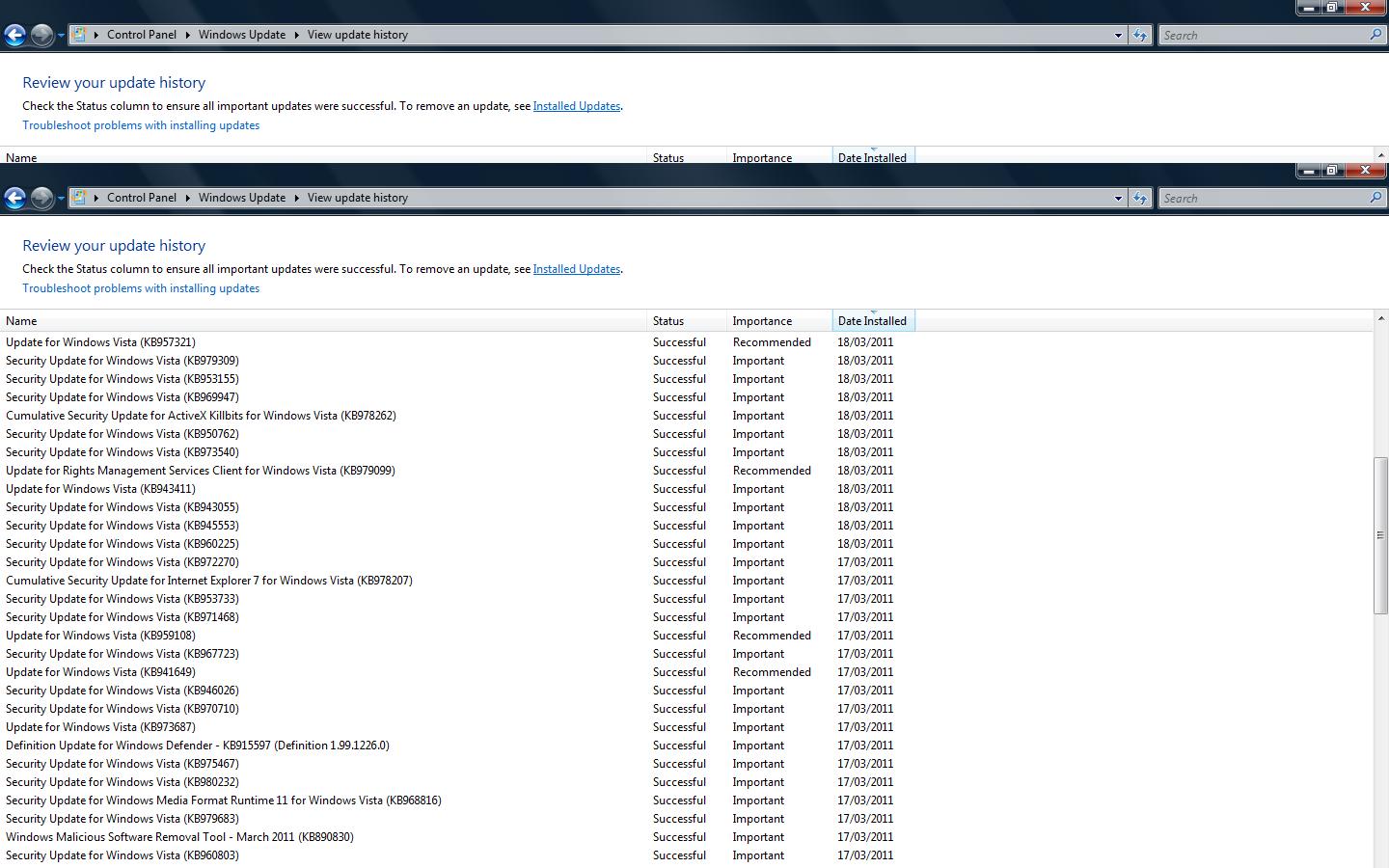The height and width of the screenshot is (868, 1389).
Task: Sort by the Importance column in the front window
Action: click(x=779, y=321)
